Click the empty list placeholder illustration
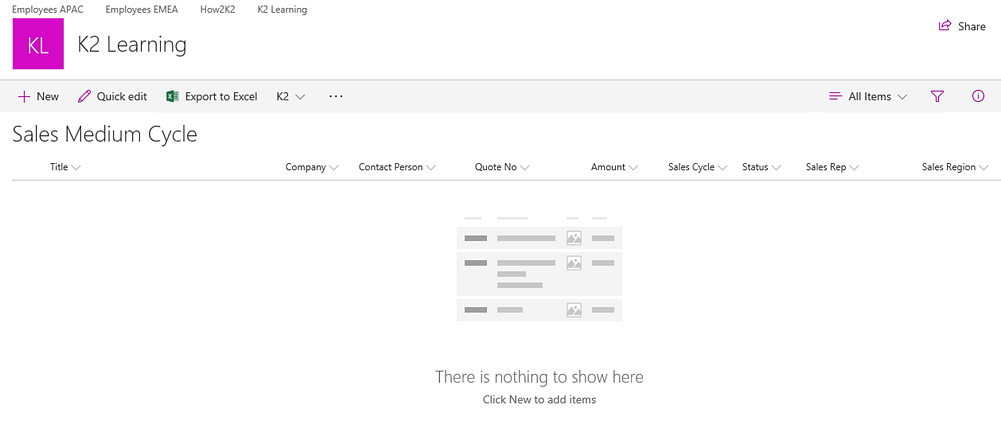The image size is (1001, 428). pyautogui.click(x=539, y=269)
